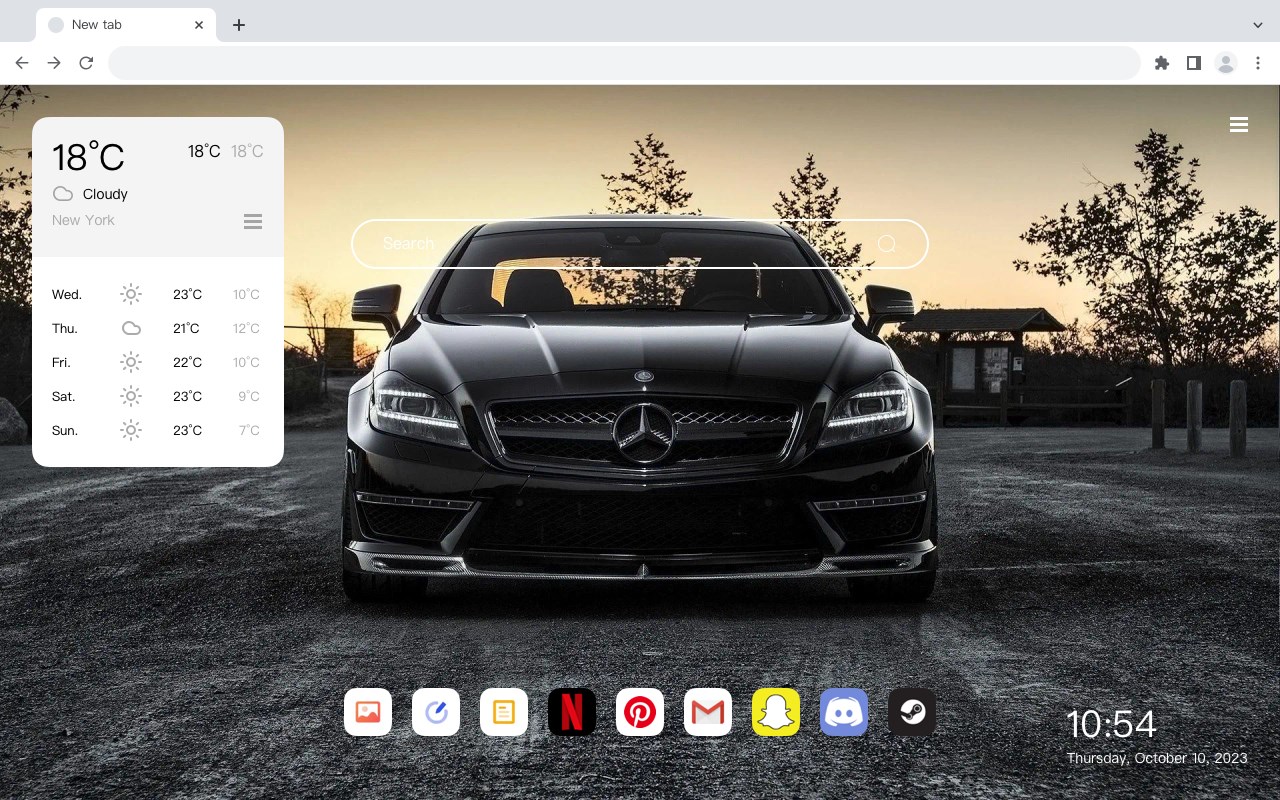Select the New tab tab
The height and width of the screenshot is (800, 1280).
[126, 25]
